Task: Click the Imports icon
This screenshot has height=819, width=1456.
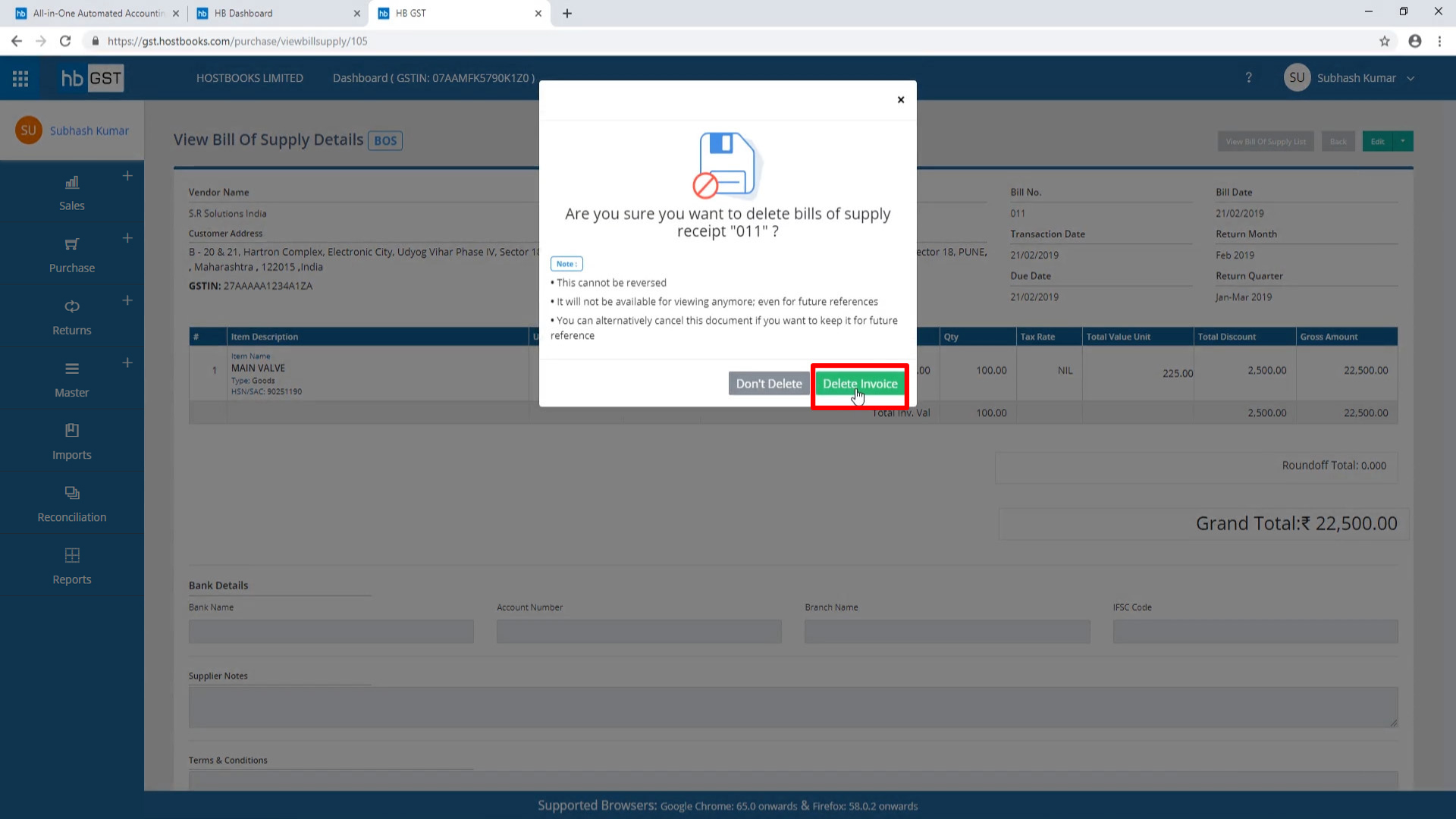Action: [72, 431]
